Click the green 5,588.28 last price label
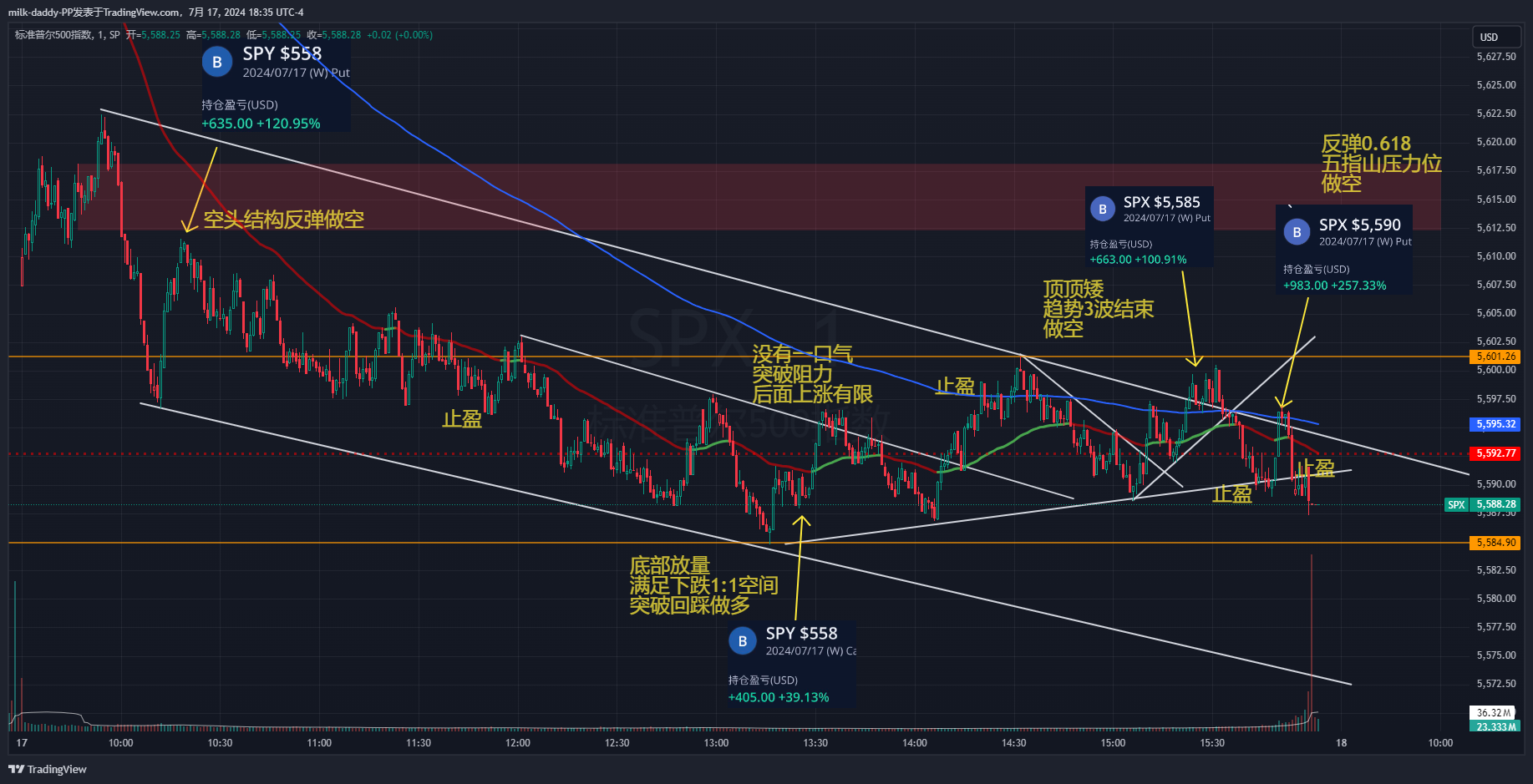 (x=1496, y=504)
